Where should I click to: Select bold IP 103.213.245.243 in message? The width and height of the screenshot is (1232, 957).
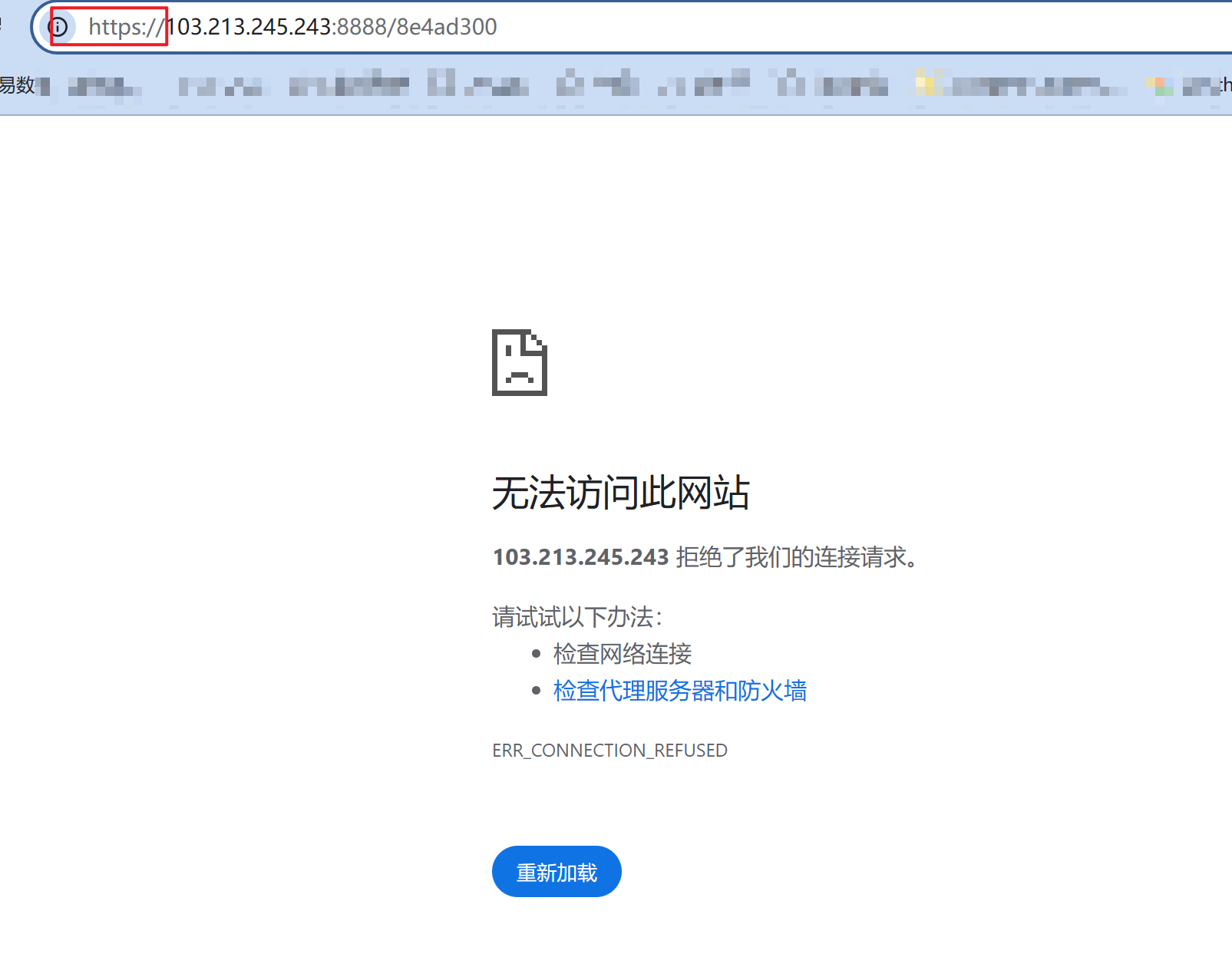[x=581, y=557]
